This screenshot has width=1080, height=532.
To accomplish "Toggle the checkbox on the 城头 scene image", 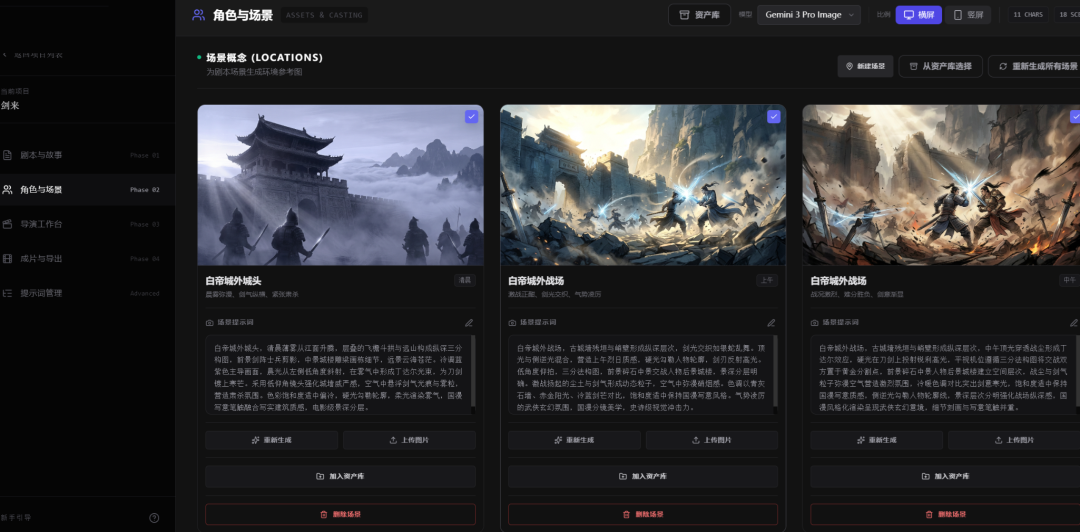I will tap(471, 116).
